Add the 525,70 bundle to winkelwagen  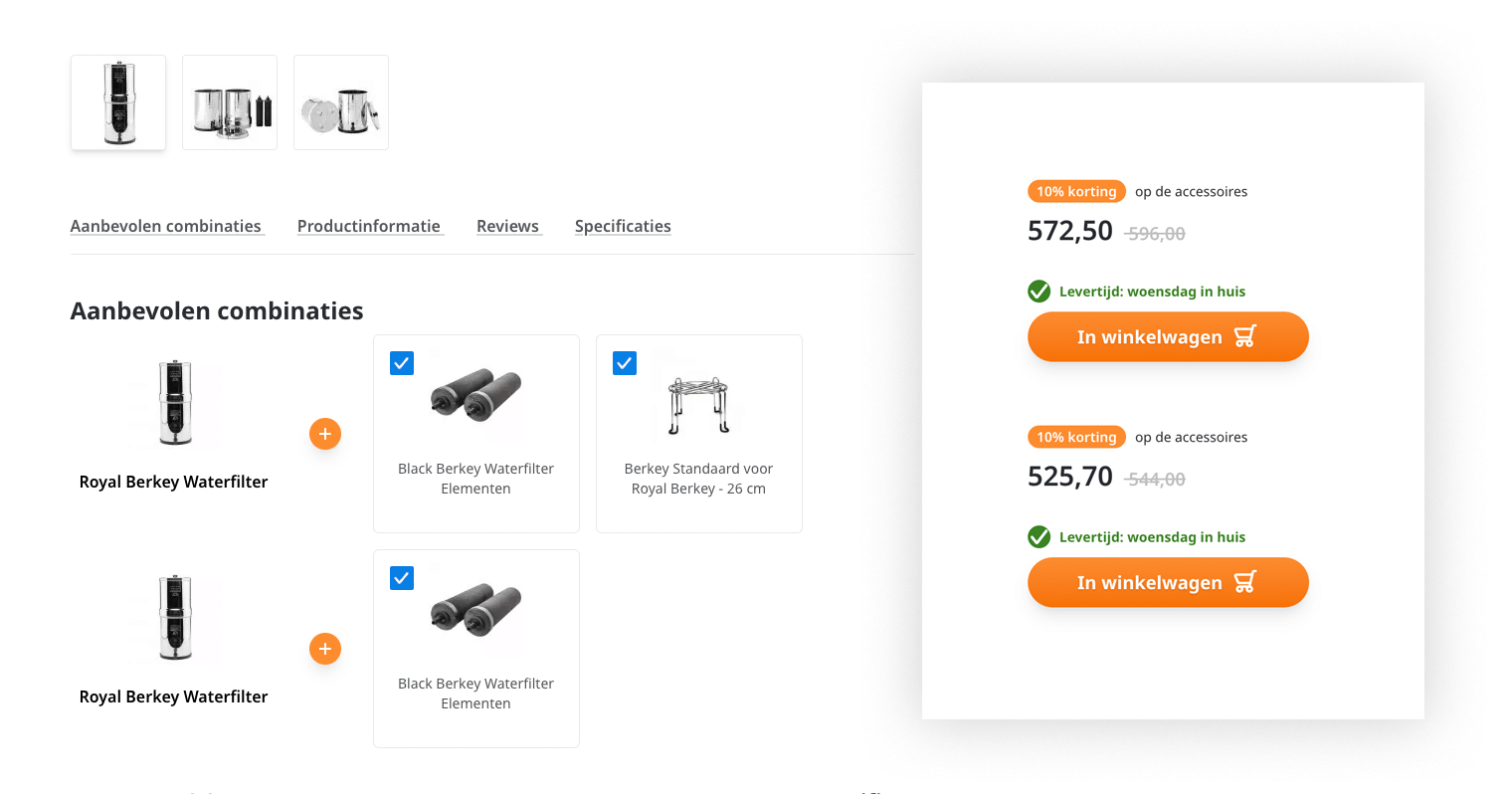[1149, 582]
